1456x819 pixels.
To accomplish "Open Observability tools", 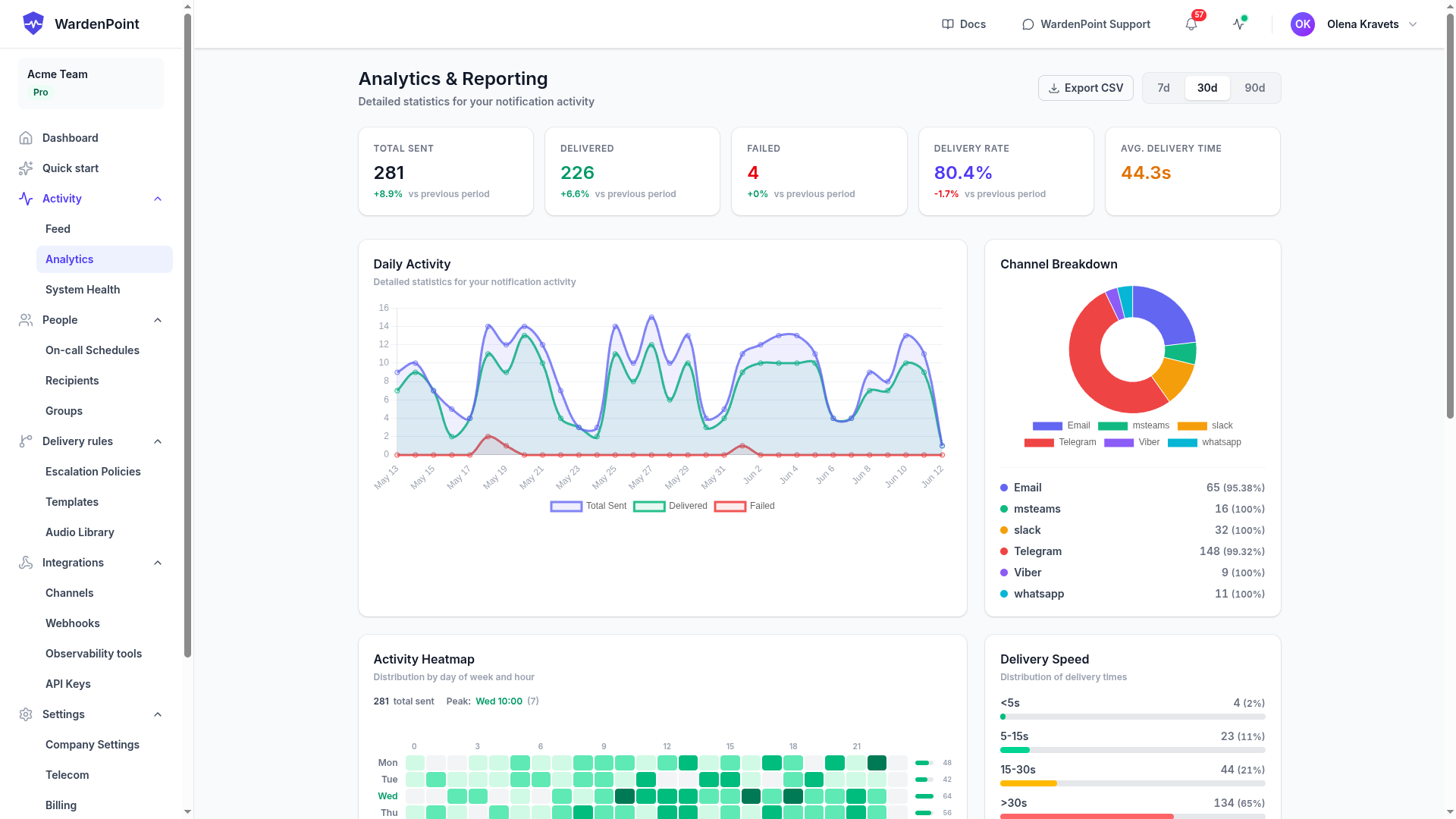I will point(105,654).
